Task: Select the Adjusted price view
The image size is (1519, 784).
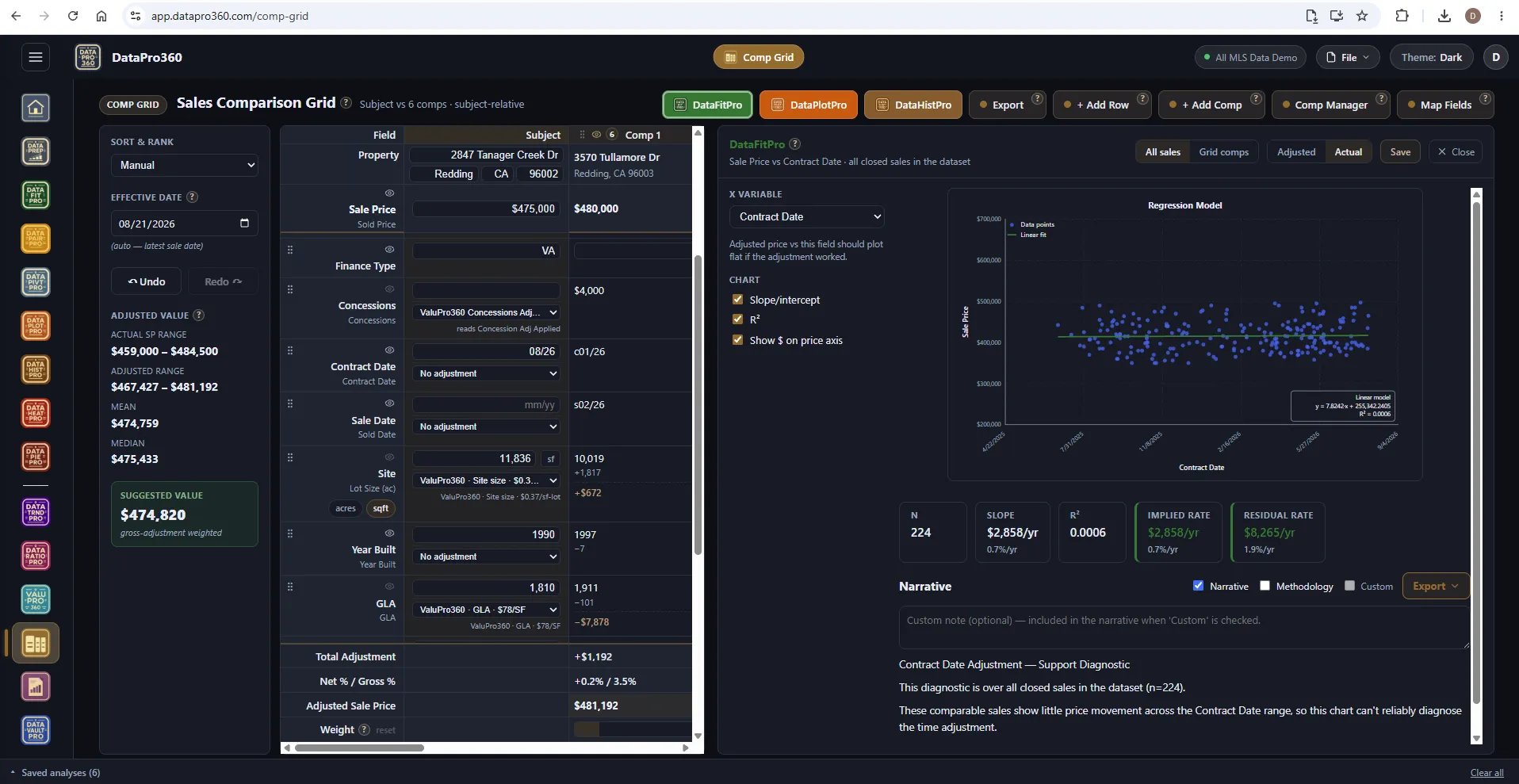Action: 1295,151
